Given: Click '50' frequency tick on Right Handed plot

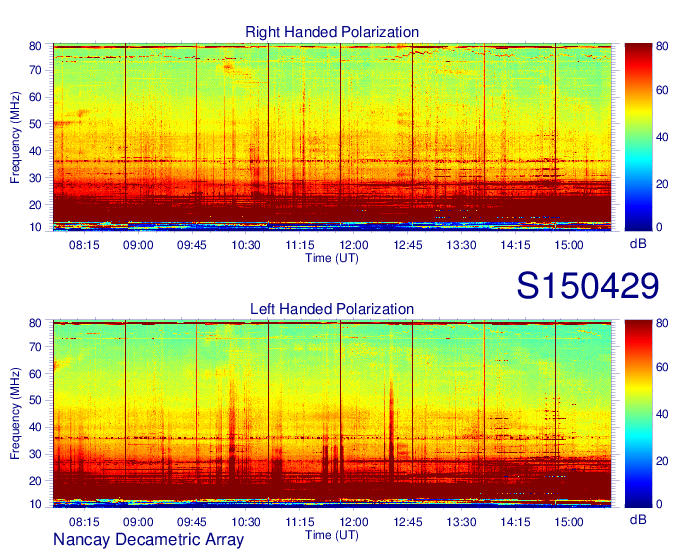Looking at the screenshot, I should click(35, 124).
